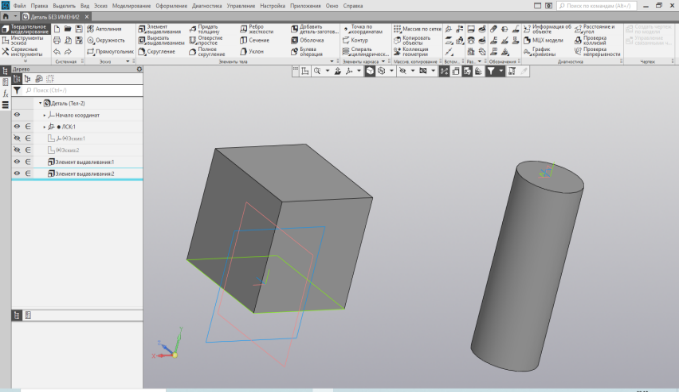Open the Правка menu
This screenshot has height=392, width=679.
39,6
